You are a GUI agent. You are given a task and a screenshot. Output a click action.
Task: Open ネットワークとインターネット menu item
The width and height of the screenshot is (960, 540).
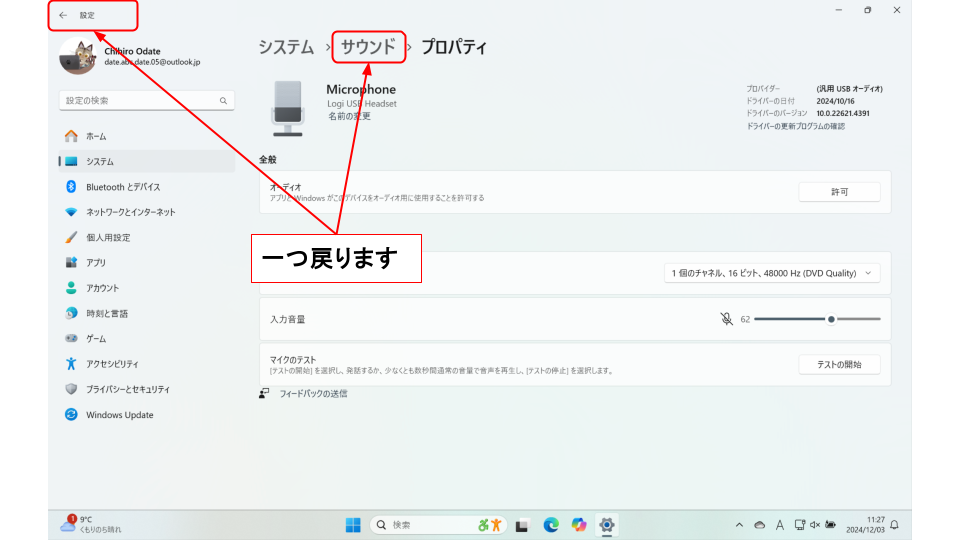click(130, 212)
